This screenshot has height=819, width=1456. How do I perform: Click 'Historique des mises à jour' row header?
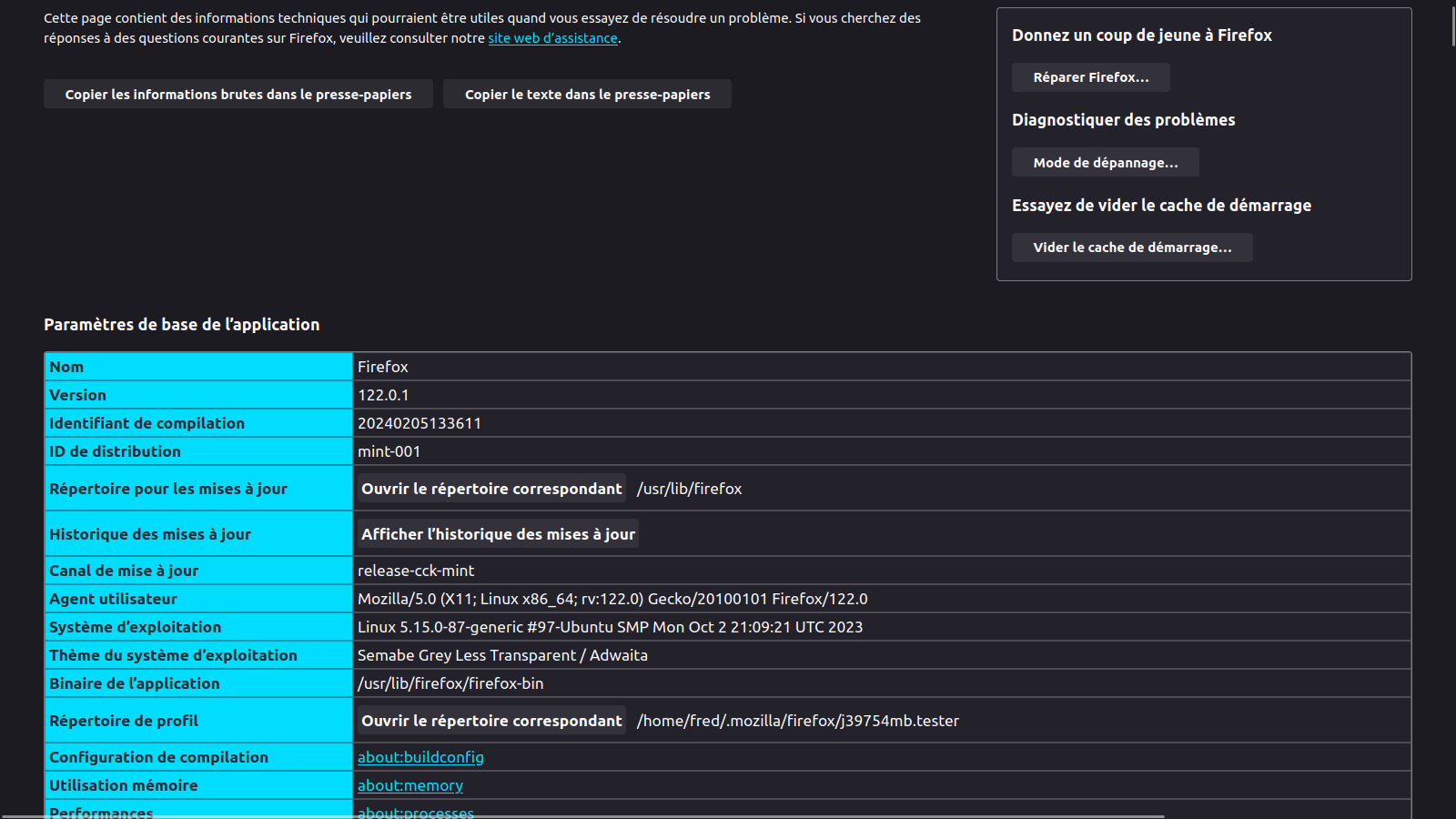[198, 534]
